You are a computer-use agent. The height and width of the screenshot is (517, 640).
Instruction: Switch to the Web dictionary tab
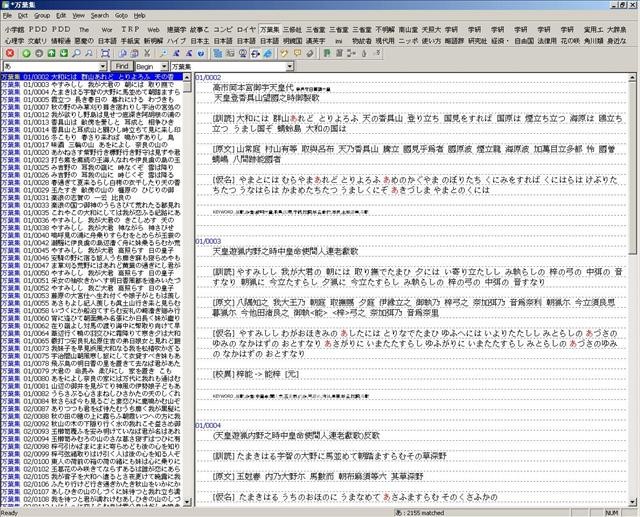click(x=153, y=30)
